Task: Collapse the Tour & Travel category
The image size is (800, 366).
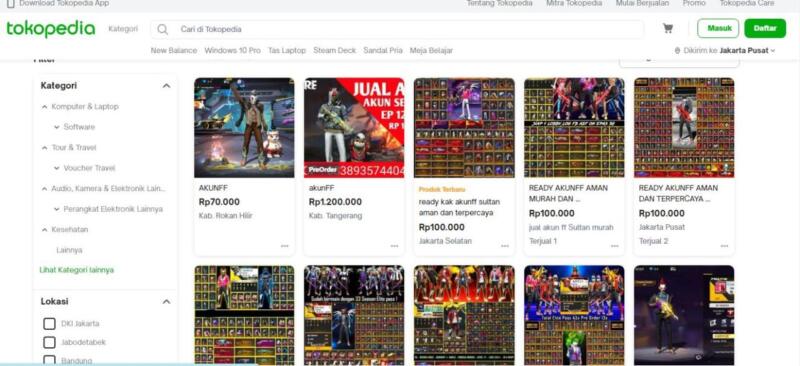Action: tap(44, 148)
